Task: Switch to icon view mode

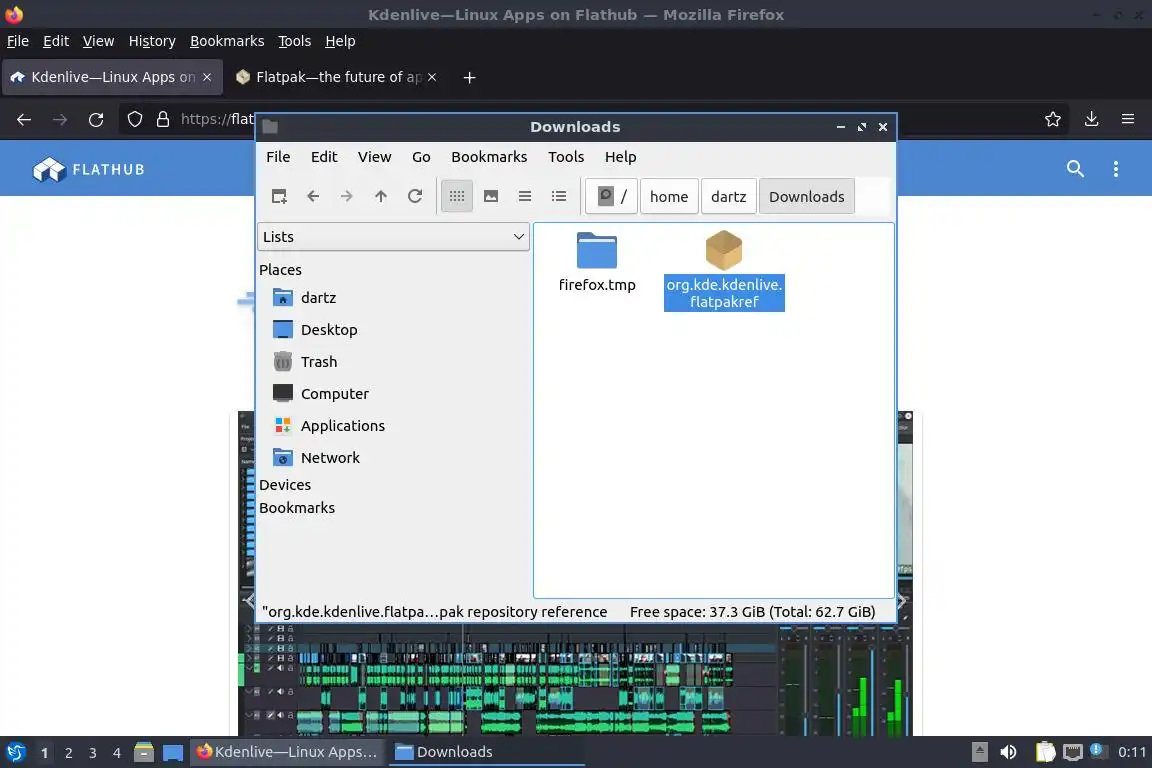Action: pyautogui.click(x=457, y=196)
